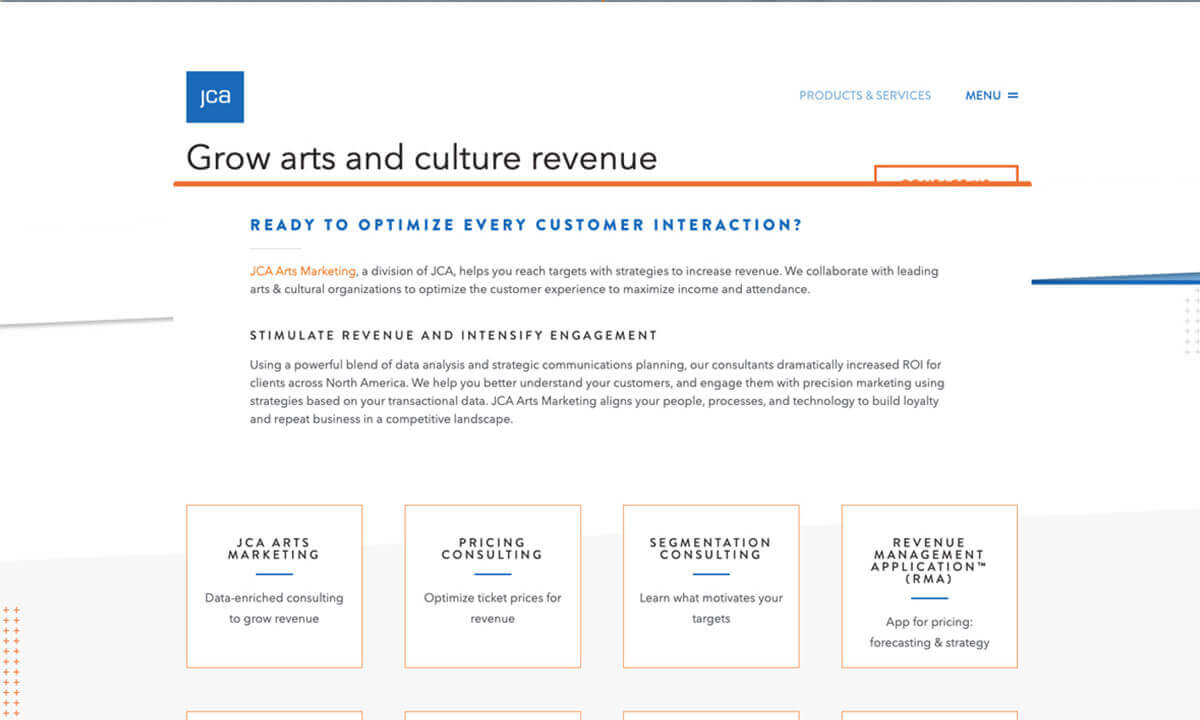Open the hamburger MENU icon
The image size is (1200, 720).
tap(1013, 96)
